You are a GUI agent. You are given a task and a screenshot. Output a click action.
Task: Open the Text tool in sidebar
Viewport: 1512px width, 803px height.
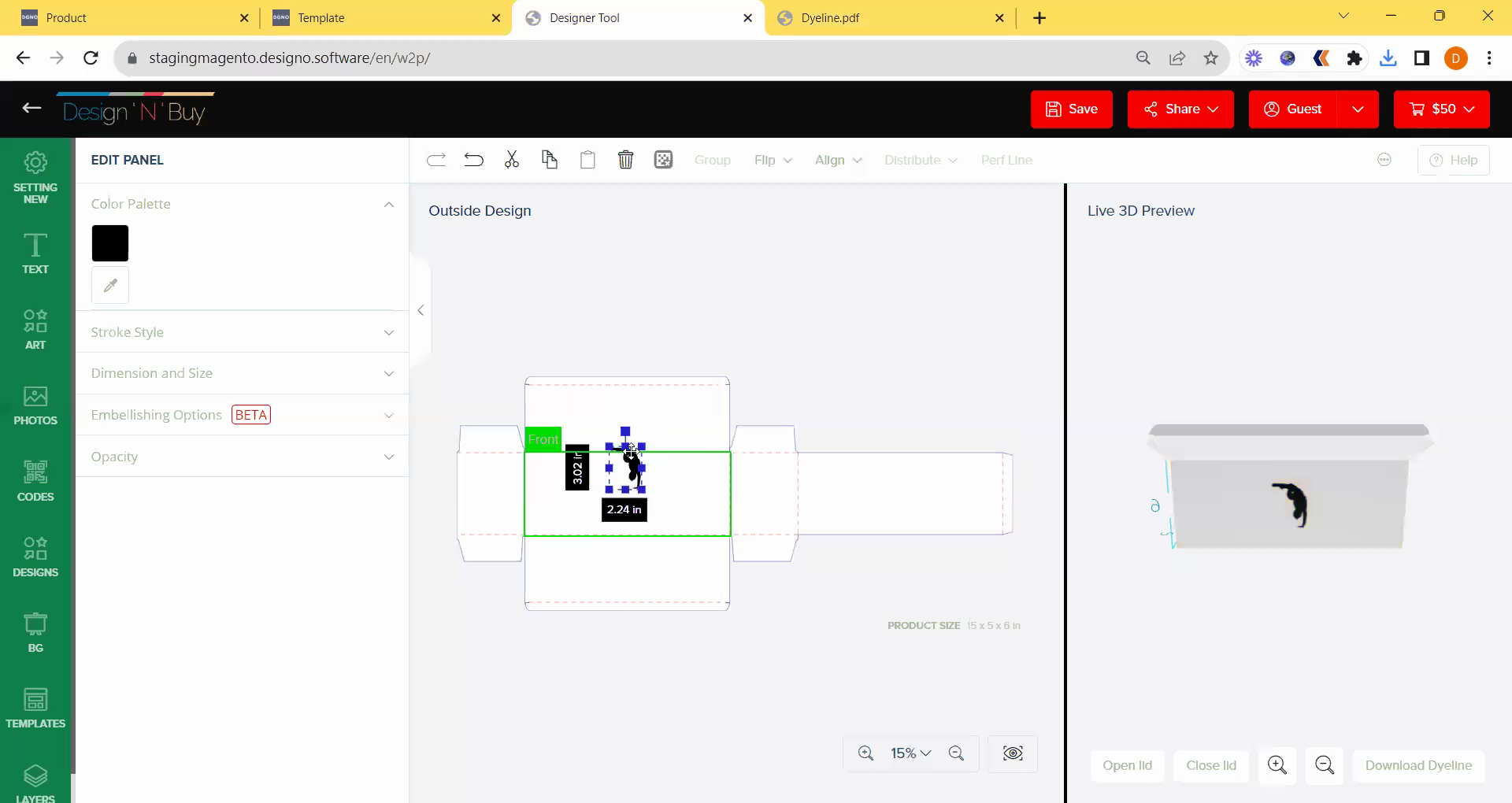[x=35, y=253]
